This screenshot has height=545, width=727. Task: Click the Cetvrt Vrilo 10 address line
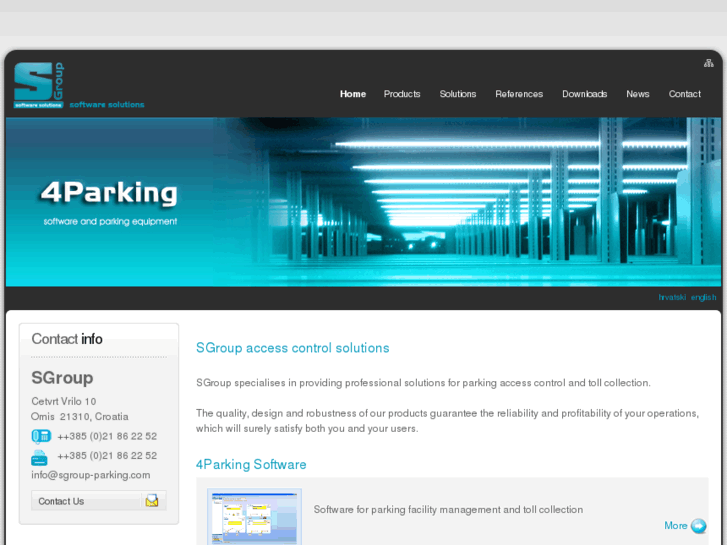64,401
